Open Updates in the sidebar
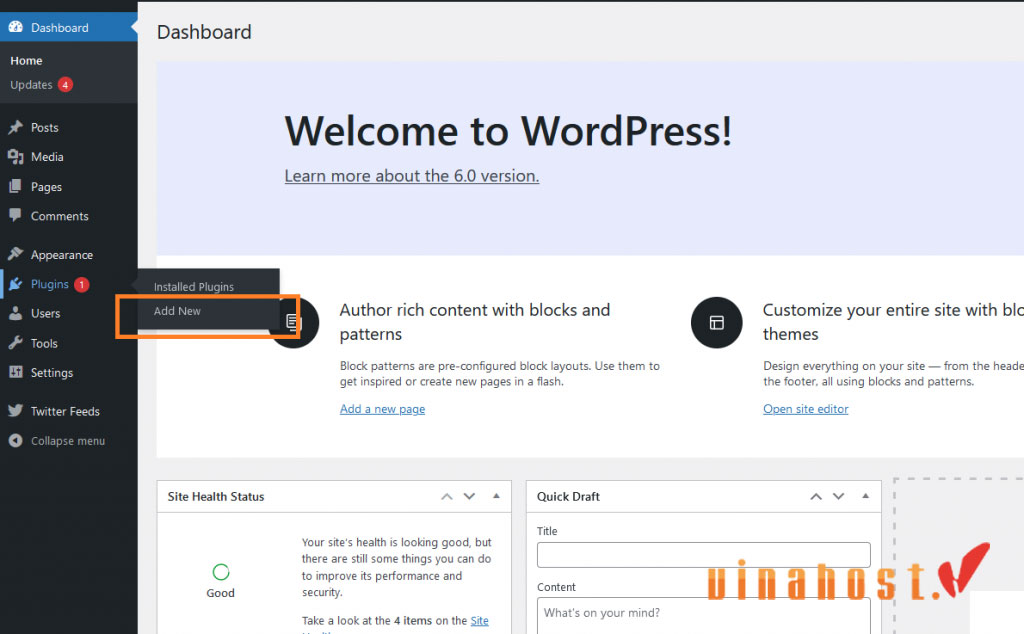 pyautogui.click(x=31, y=85)
